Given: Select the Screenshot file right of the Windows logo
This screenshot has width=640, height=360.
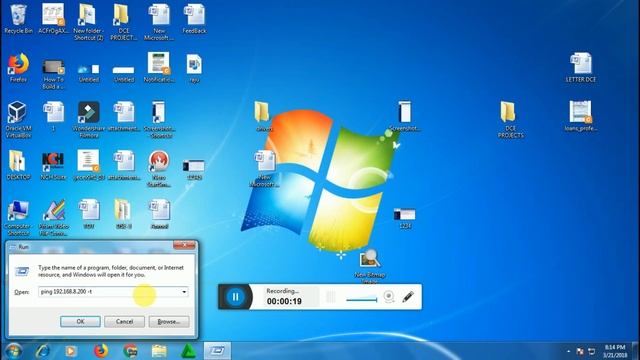Looking at the screenshot, I should click(404, 116).
